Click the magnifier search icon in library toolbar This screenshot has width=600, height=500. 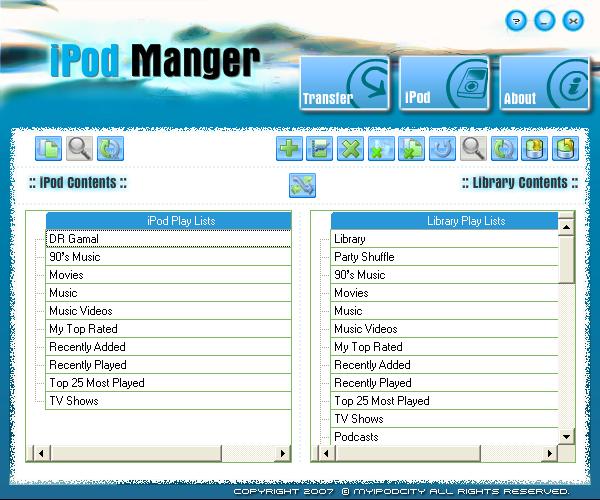click(473, 148)
